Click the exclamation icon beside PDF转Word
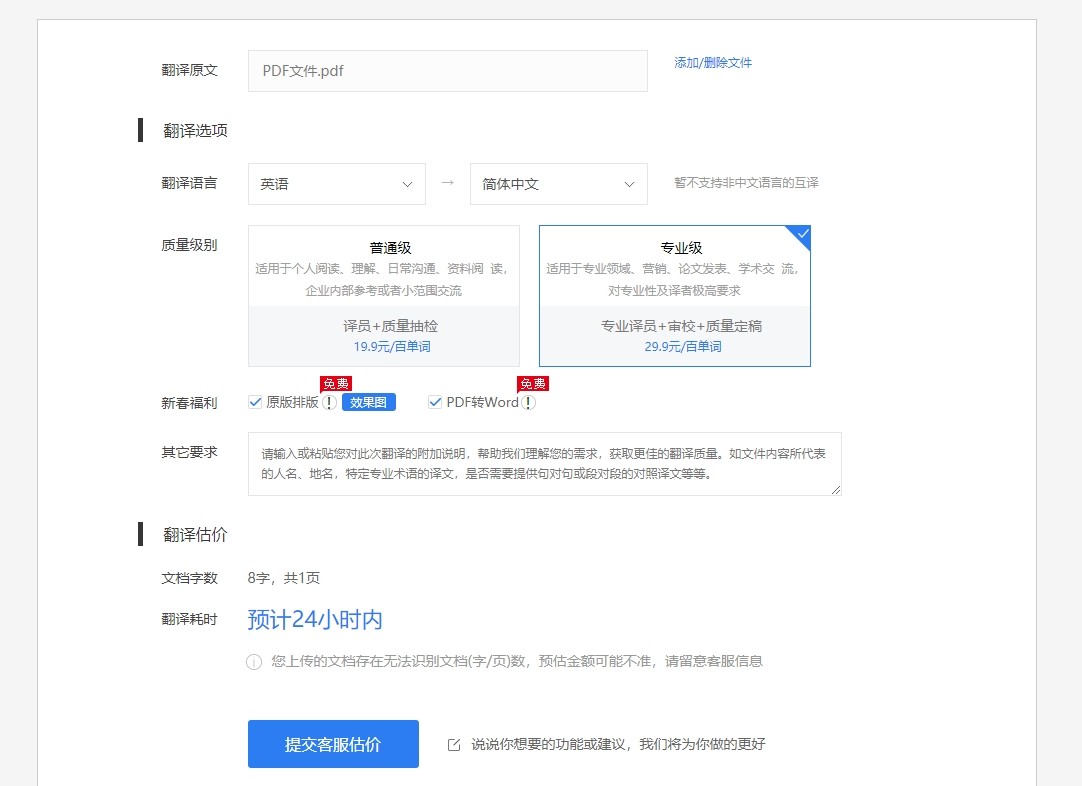Viewport: 1082px width, 786px height. tap(528, 402)
